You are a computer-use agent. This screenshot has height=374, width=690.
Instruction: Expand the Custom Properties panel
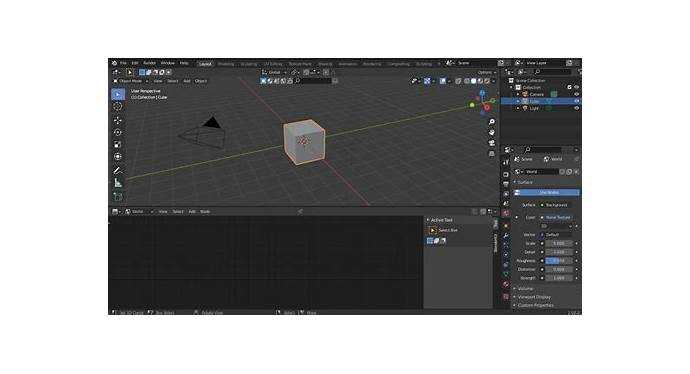[x=536, y=305]
